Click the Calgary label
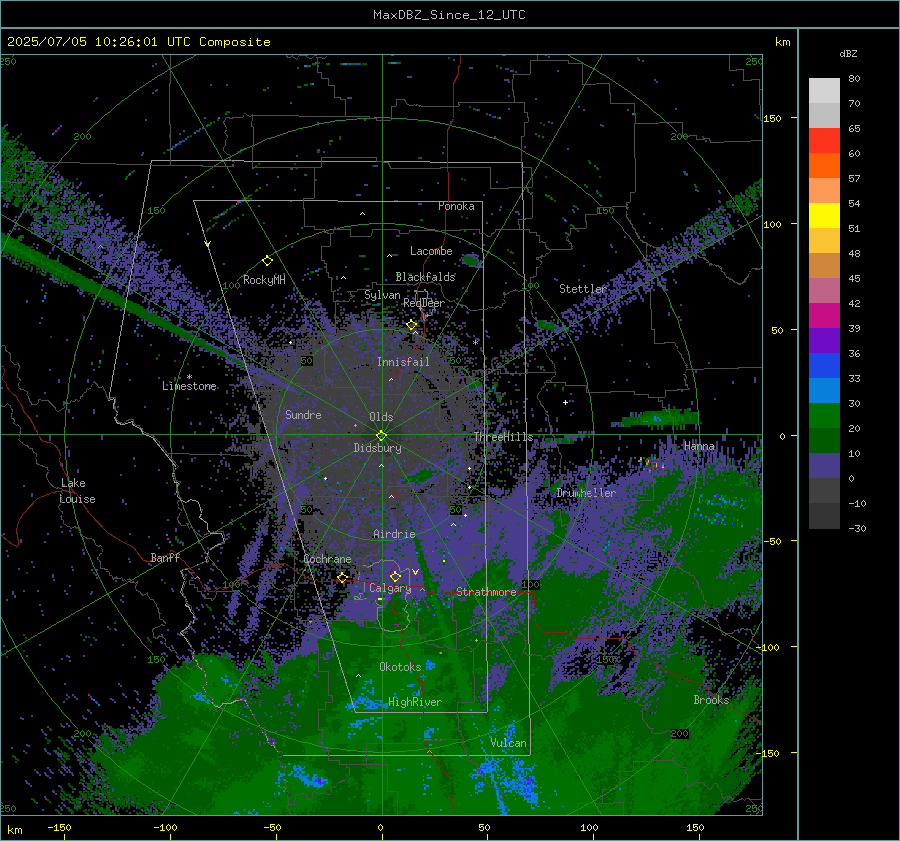Viewport: 900px width, 841px height. (x=390, y=588)
